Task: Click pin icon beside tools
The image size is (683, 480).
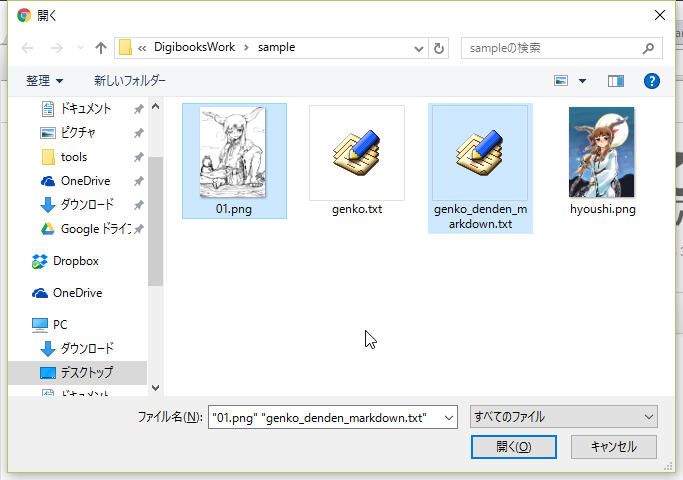Action: (x=139, y=157)
